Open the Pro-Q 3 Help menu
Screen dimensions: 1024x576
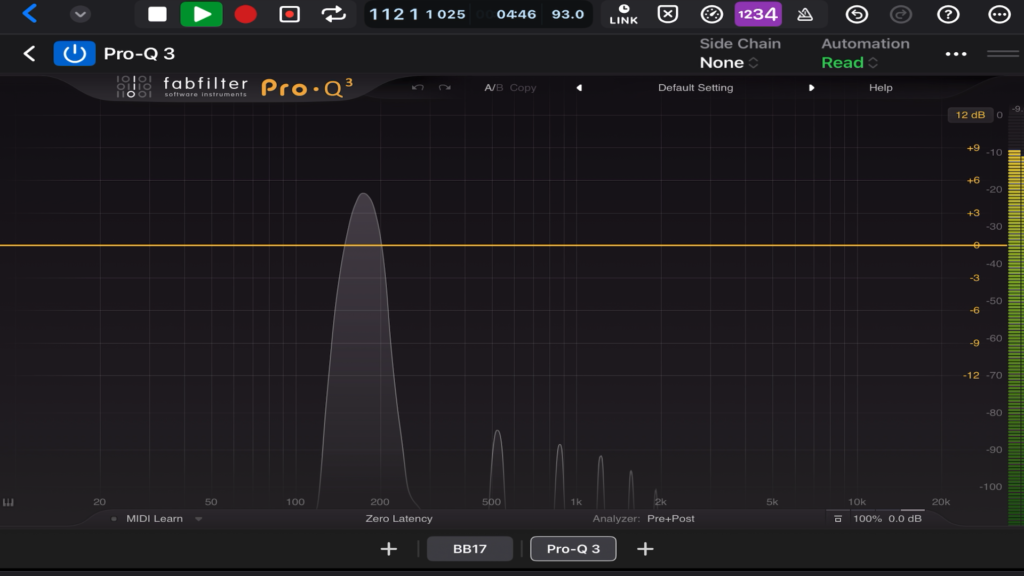(880, 88)
